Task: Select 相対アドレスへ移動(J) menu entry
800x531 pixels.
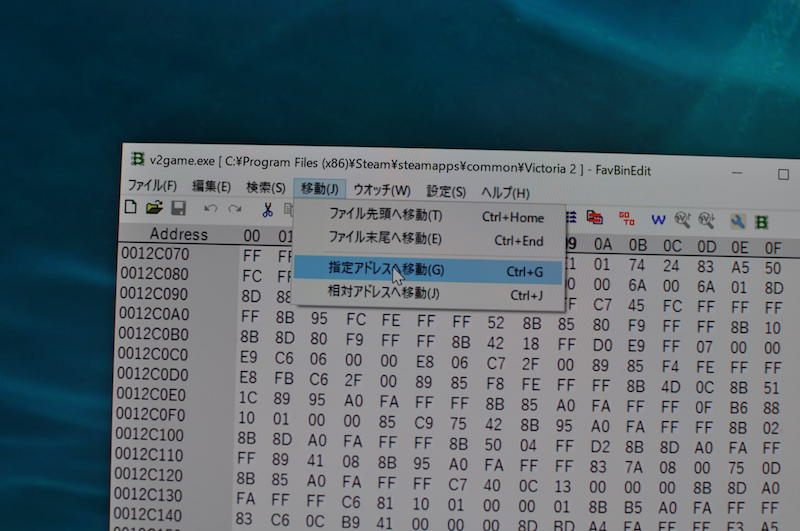Action: click(429, 294)
